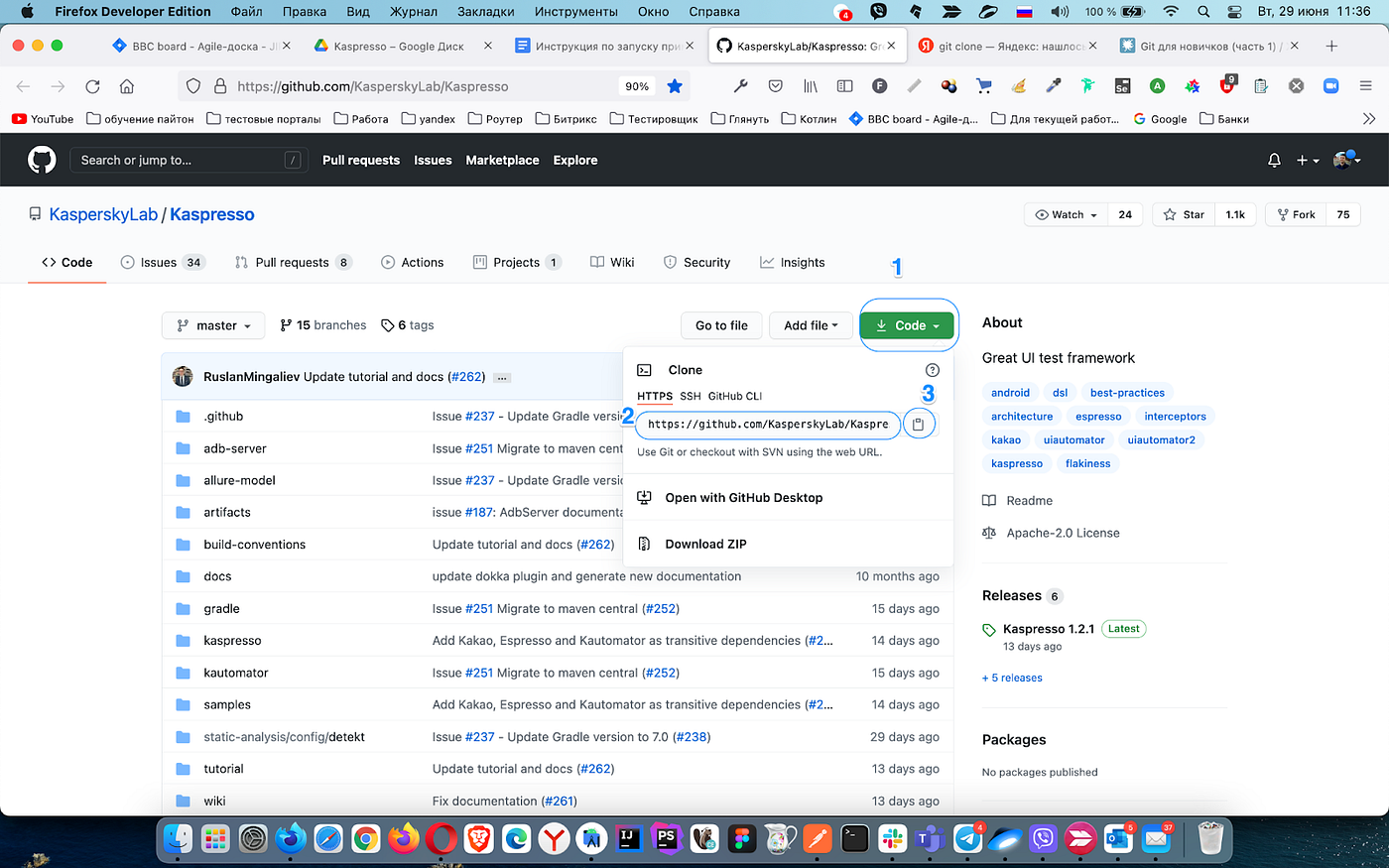This screenshot has height=868, width=1389.
Task: Click the browser address bar URL
Action: (x=373, y=86)
